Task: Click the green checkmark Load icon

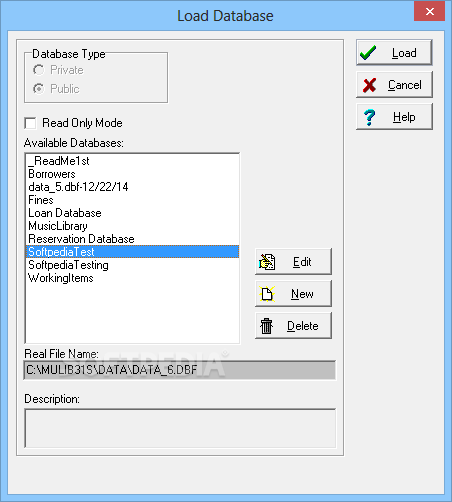Action: coord(368,53)
